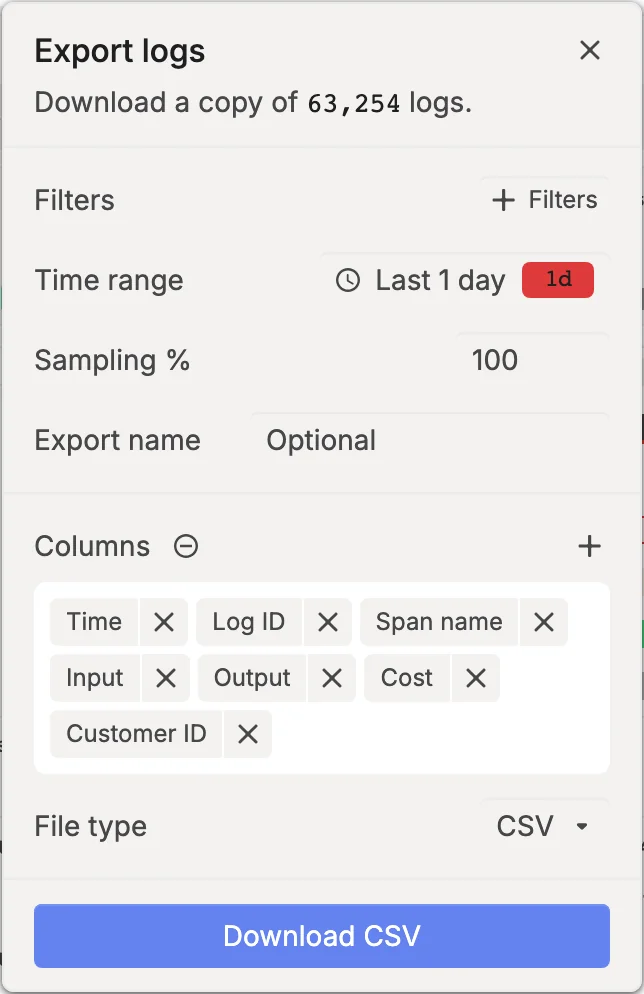Click the red 1d time badge
The image size is (644, 994).
click(558, 280)
